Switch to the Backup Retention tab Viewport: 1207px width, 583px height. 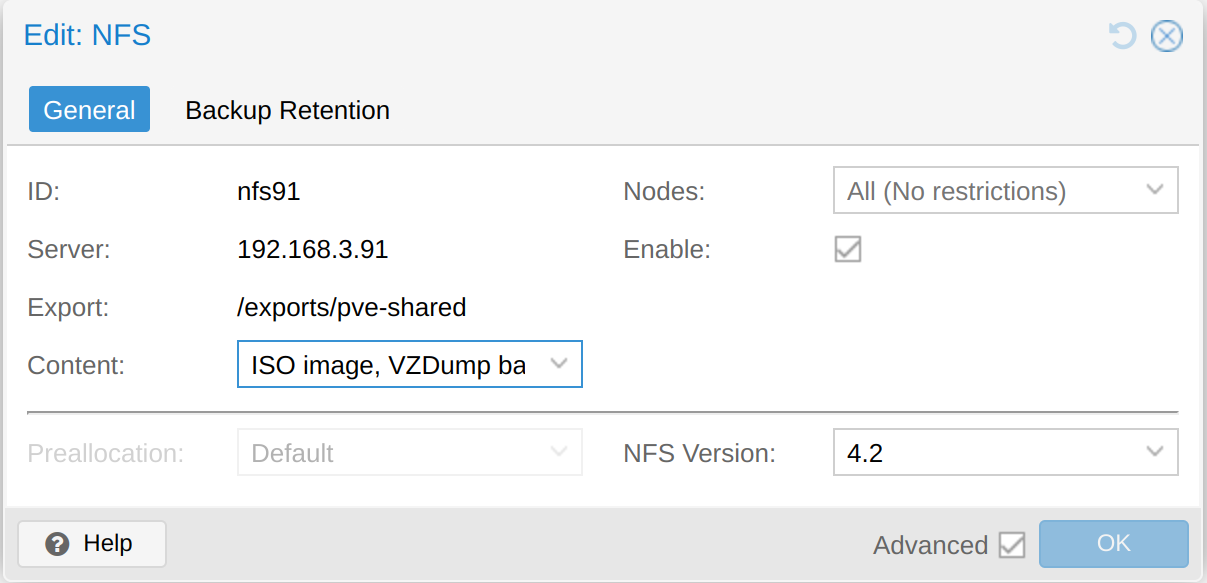(287, 110)
